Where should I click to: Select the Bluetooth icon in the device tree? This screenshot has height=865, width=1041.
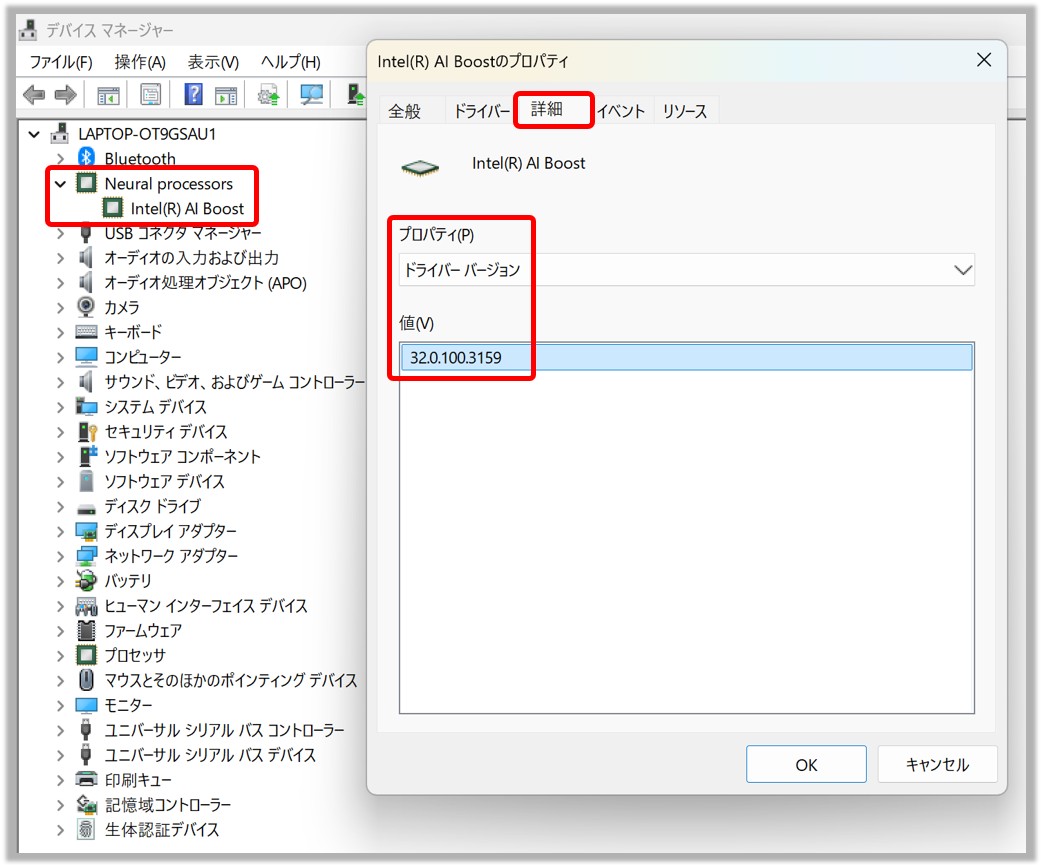(86, 158)
